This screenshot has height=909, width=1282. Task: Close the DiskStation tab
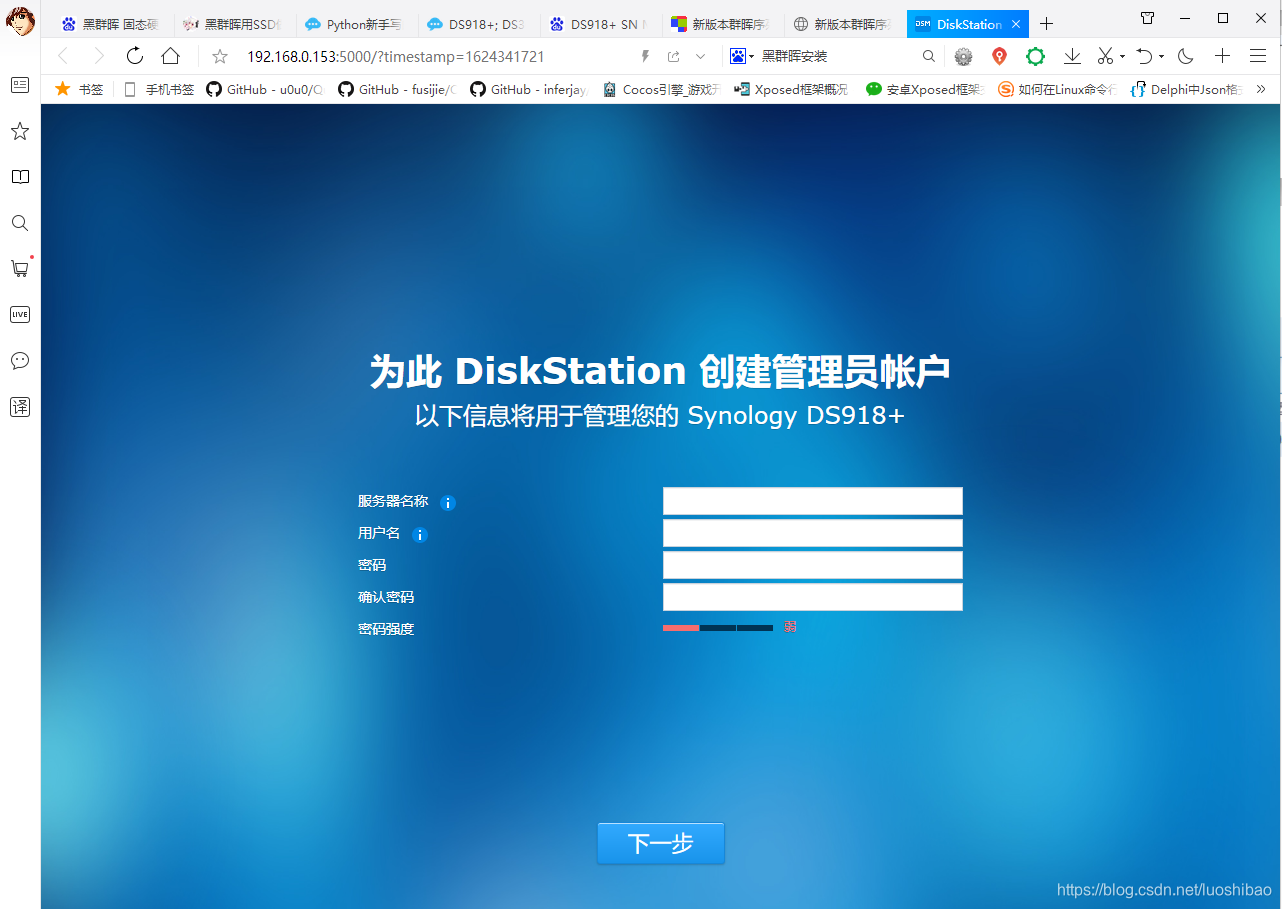1016,24
